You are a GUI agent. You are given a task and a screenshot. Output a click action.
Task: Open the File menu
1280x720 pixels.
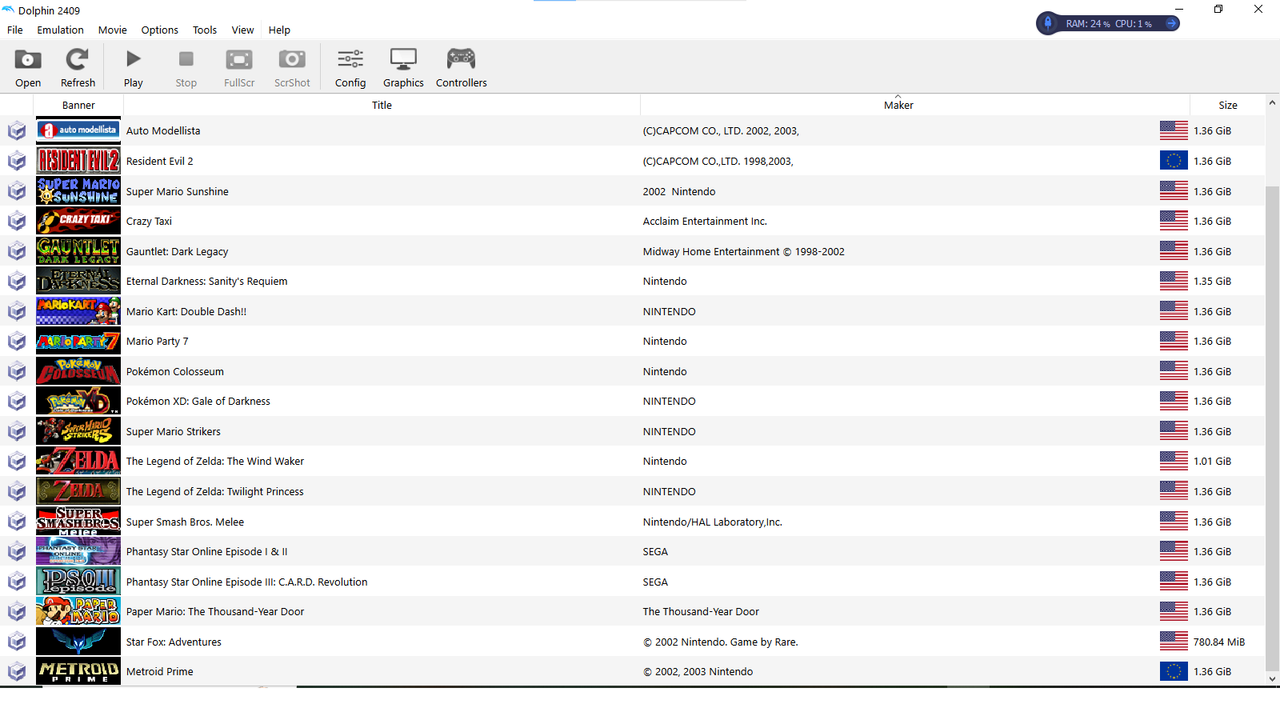(15, 30)
